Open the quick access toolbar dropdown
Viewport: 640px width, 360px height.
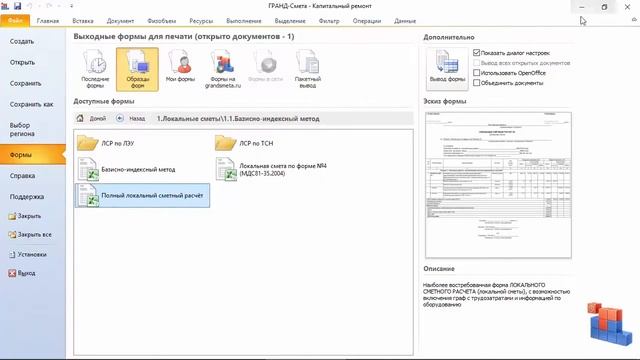click(71, 6)
